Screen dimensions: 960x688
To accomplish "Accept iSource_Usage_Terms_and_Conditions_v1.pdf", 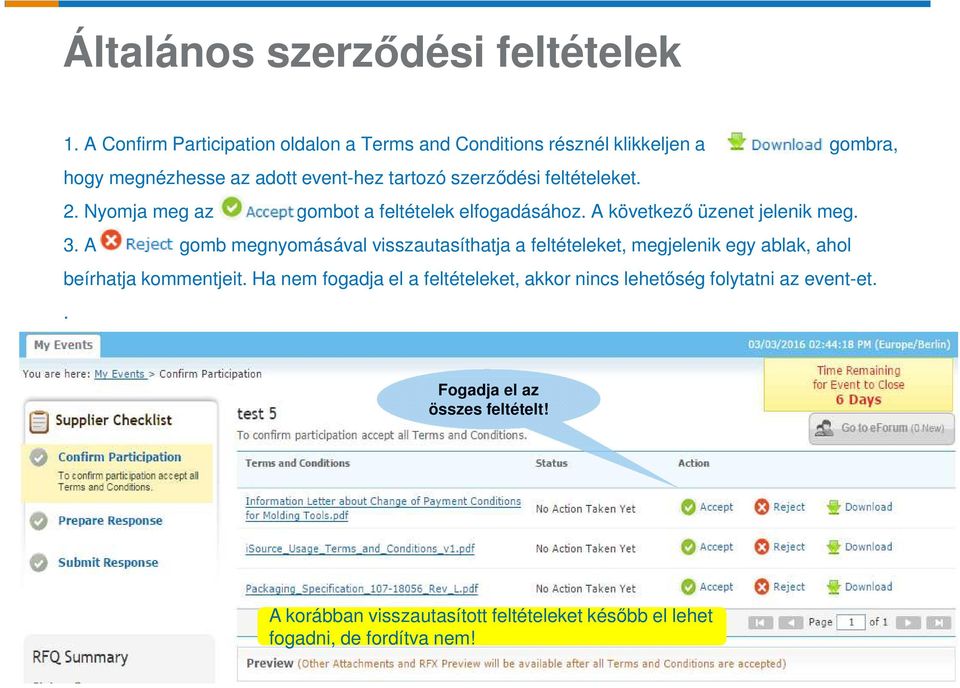I will (x=707, y=547).
